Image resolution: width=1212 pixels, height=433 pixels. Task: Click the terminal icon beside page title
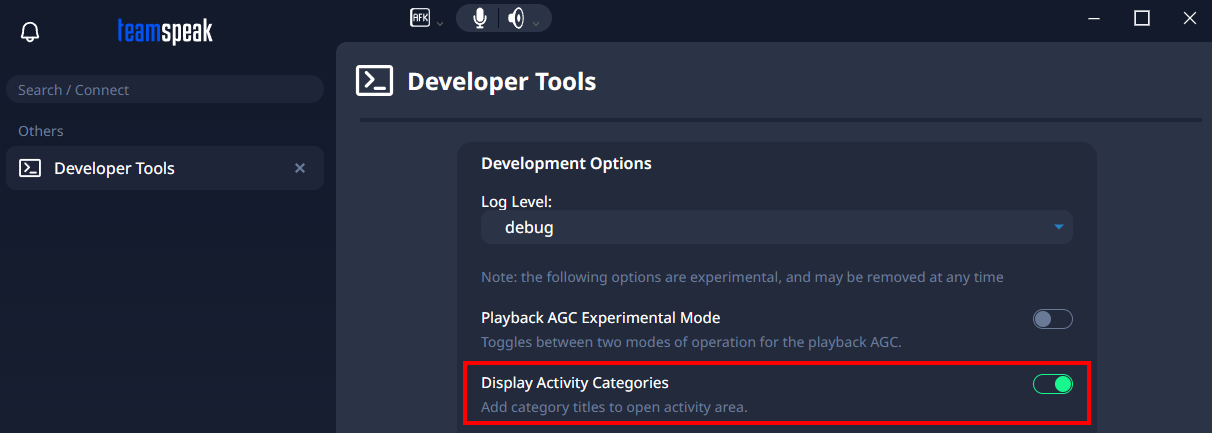coord(374,81)
